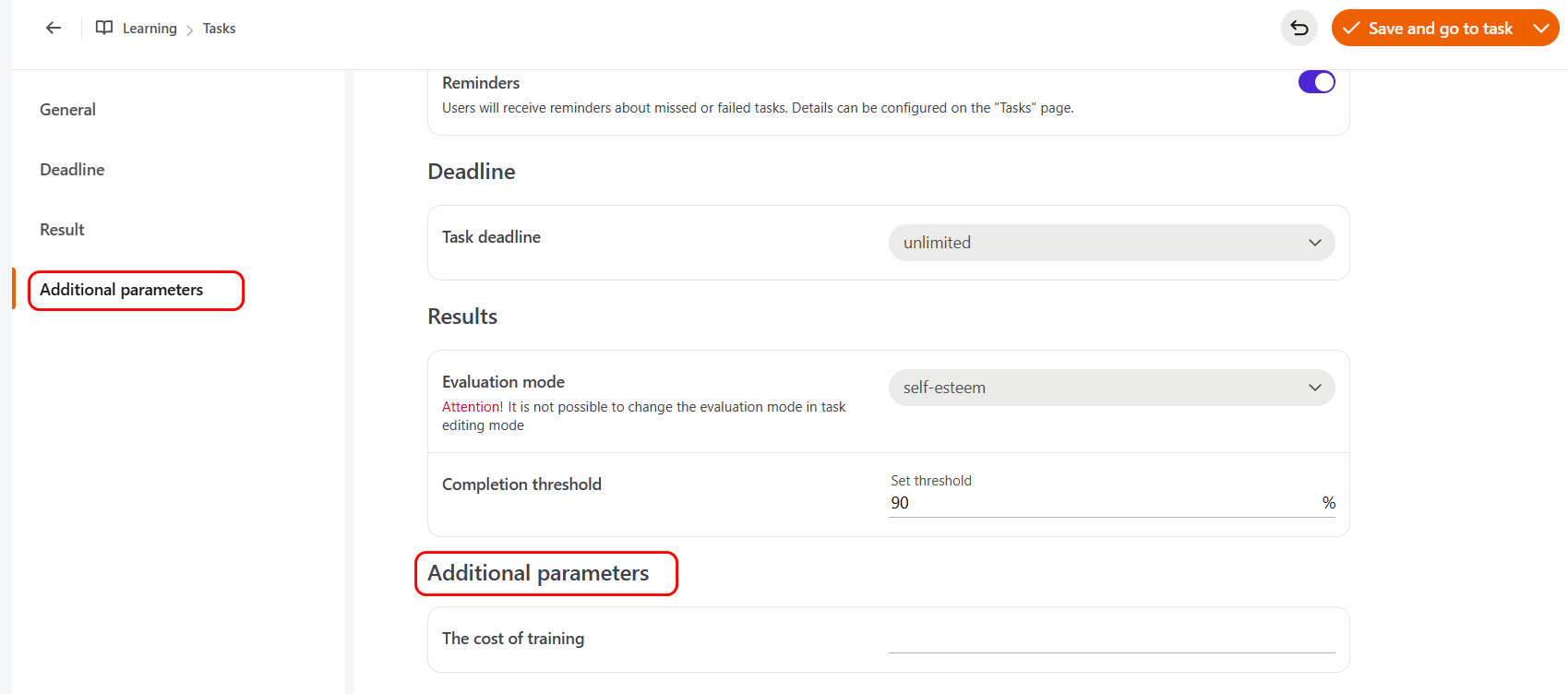Click the Learning book icon
The height and width of the screenshot is (694, 1568).
[x=104, y=28]
